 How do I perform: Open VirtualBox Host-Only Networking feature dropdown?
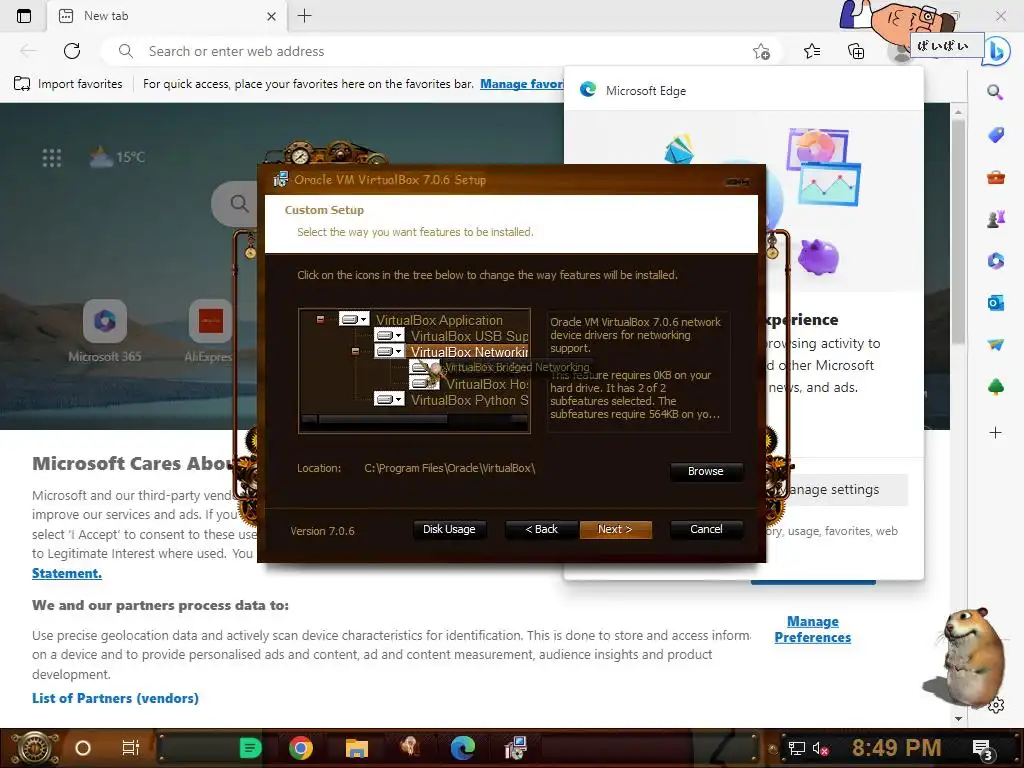coord(424,383)
